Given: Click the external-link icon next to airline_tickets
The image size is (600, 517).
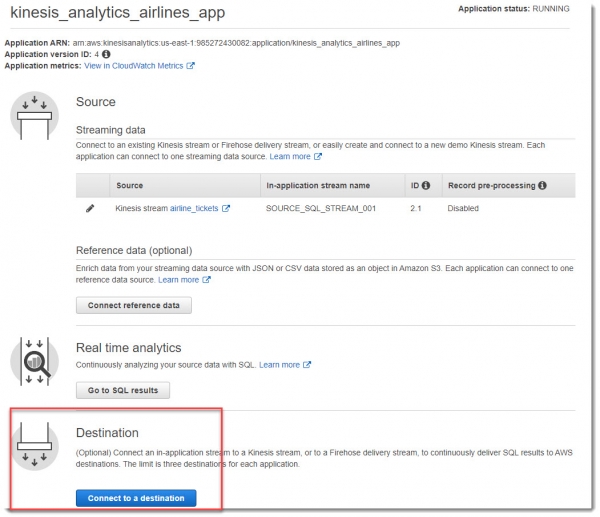Looking at the screenshot, I should tap(226, 209).
